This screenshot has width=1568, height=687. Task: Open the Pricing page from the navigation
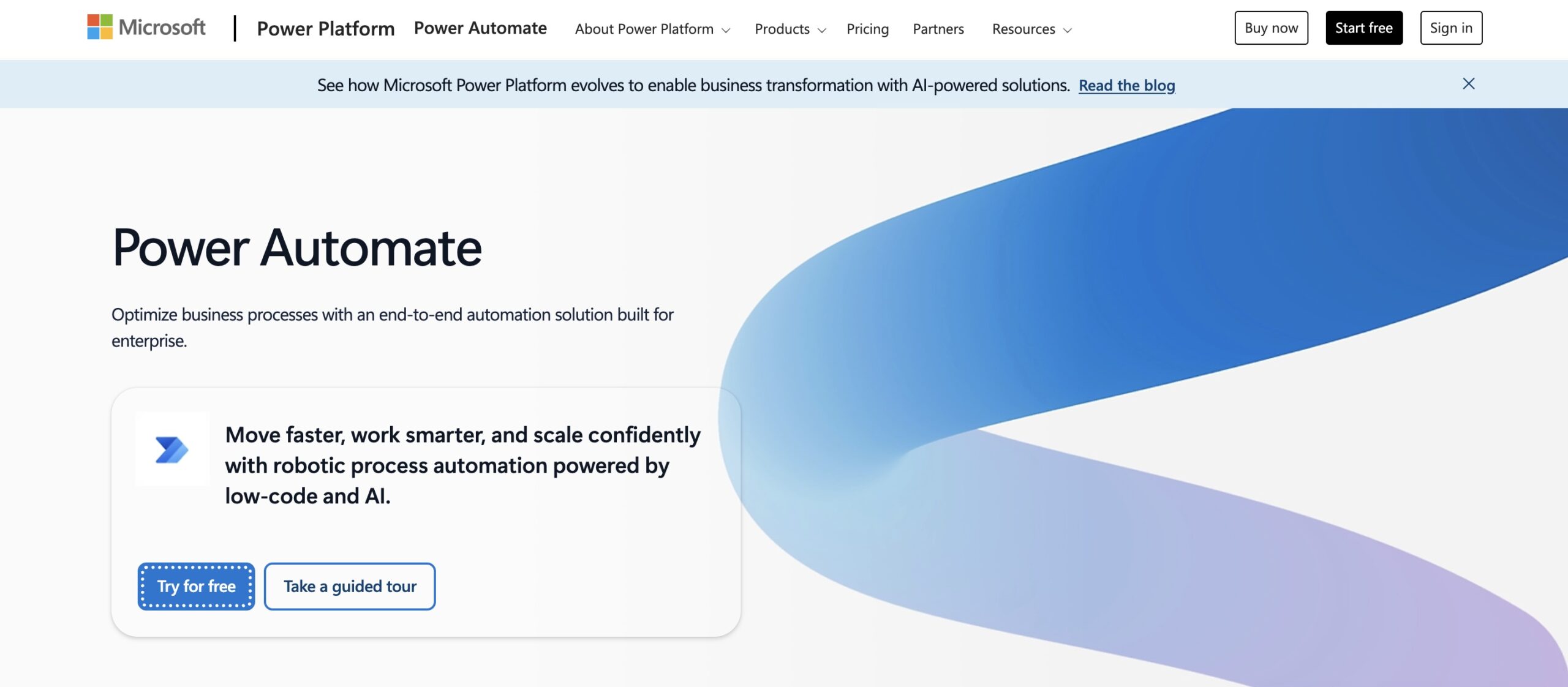[867, 29]
